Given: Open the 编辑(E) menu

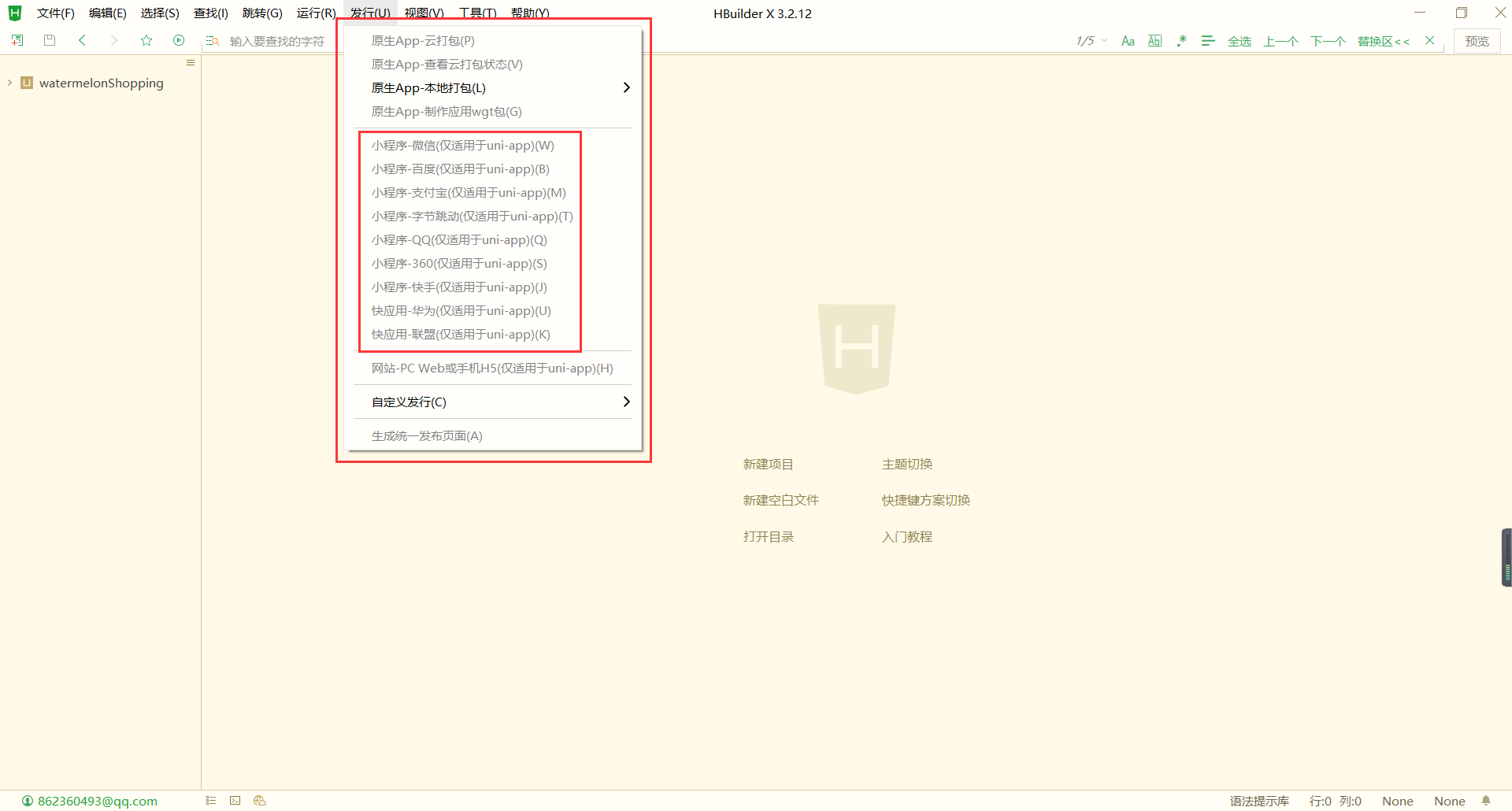Looking at the screenshot, I should point(107,13).
